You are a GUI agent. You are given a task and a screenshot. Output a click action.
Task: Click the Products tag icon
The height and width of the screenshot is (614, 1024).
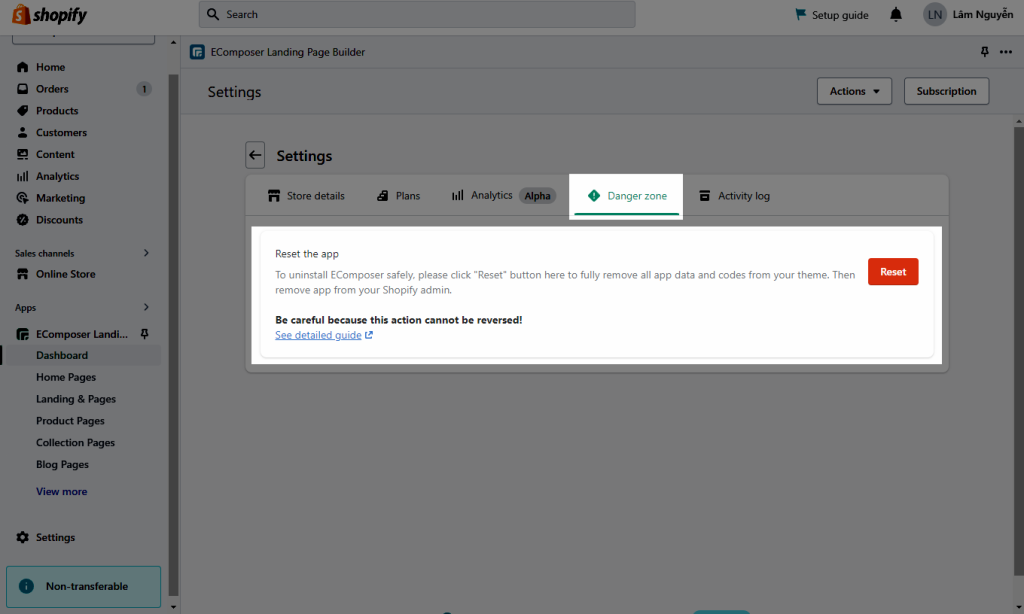(x=23, y=110)
